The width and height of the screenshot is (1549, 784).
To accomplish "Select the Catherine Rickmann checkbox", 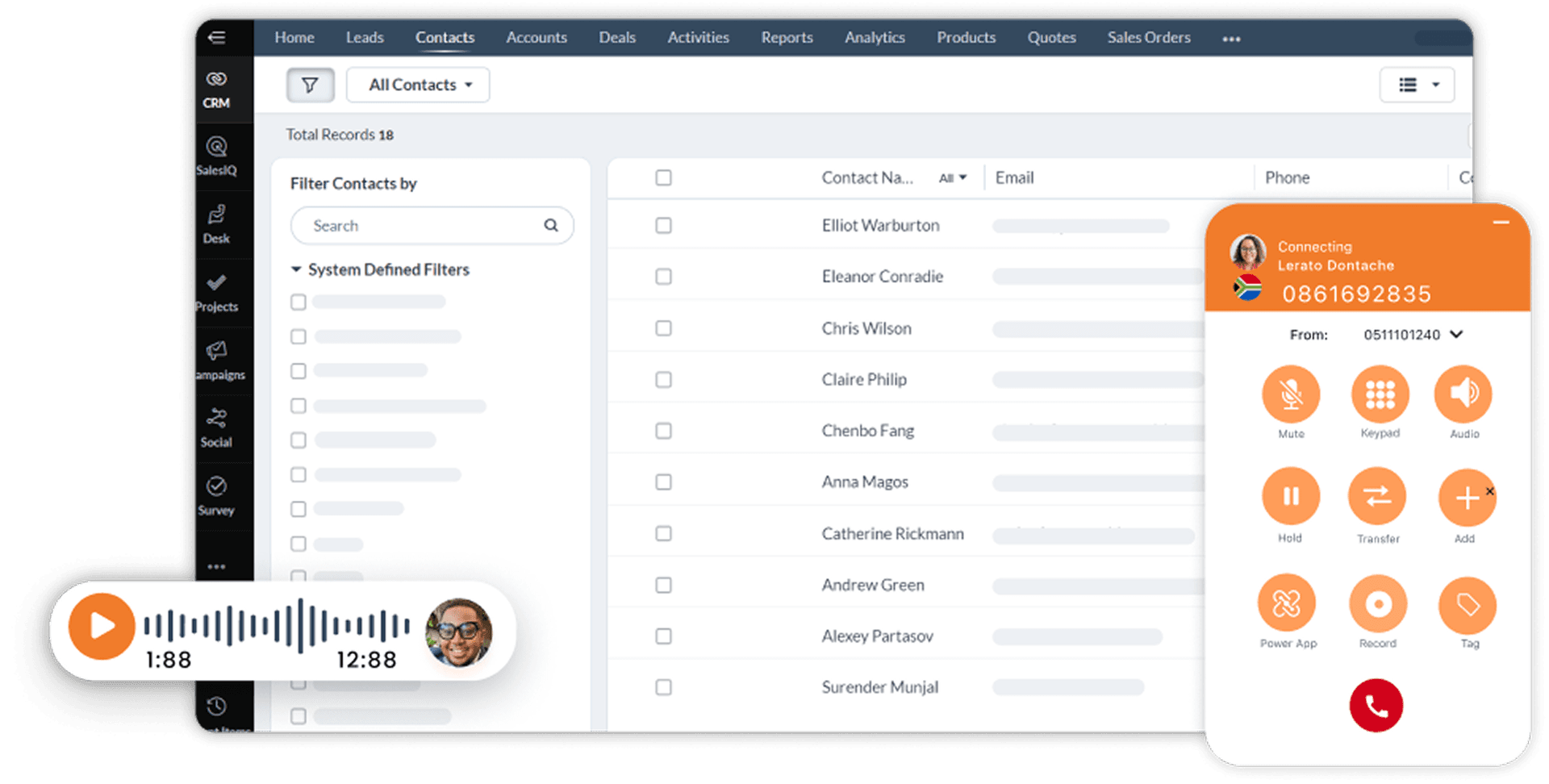I will coord(663,533).
